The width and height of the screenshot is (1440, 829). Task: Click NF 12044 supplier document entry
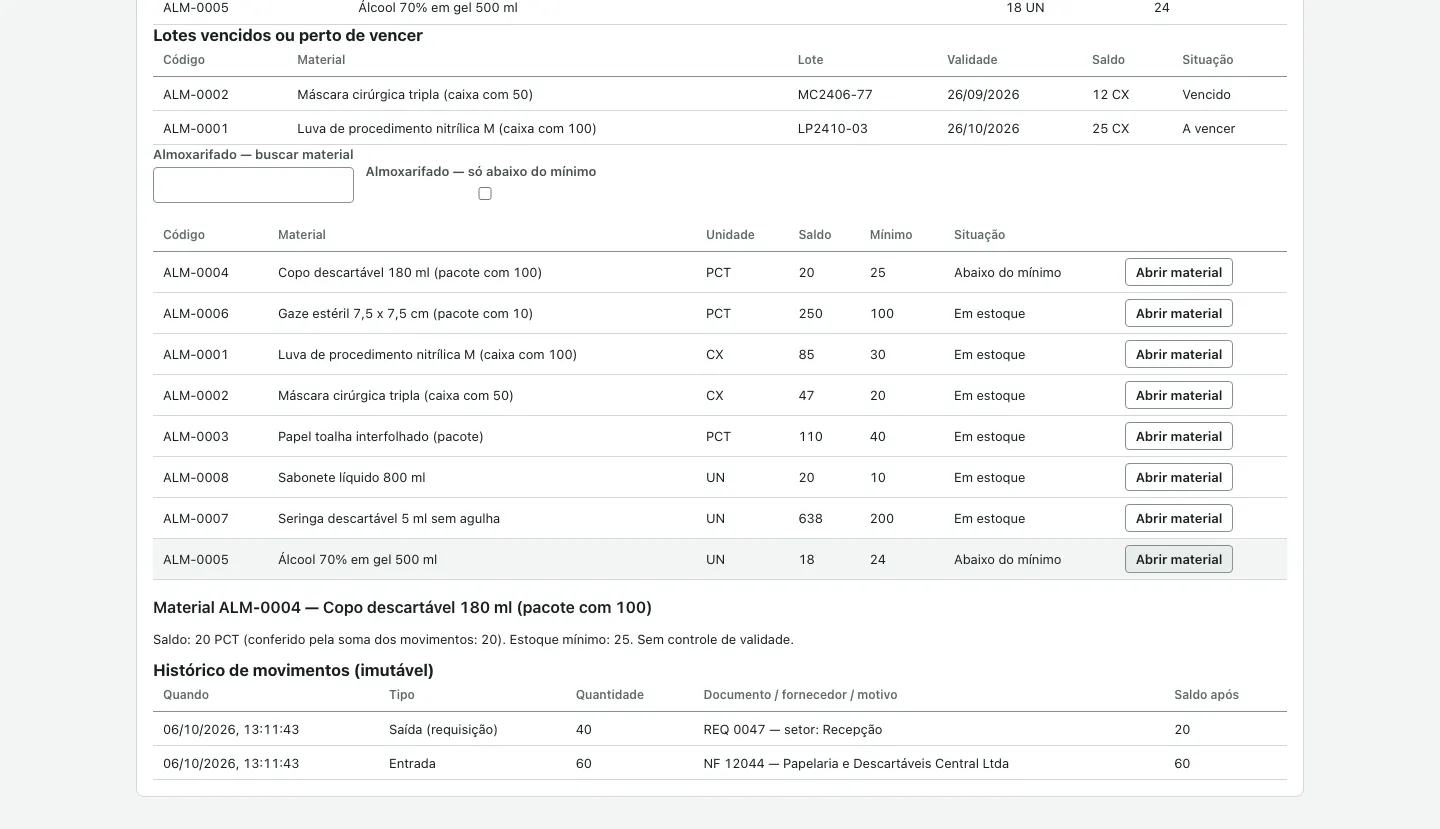coord(856,764)
